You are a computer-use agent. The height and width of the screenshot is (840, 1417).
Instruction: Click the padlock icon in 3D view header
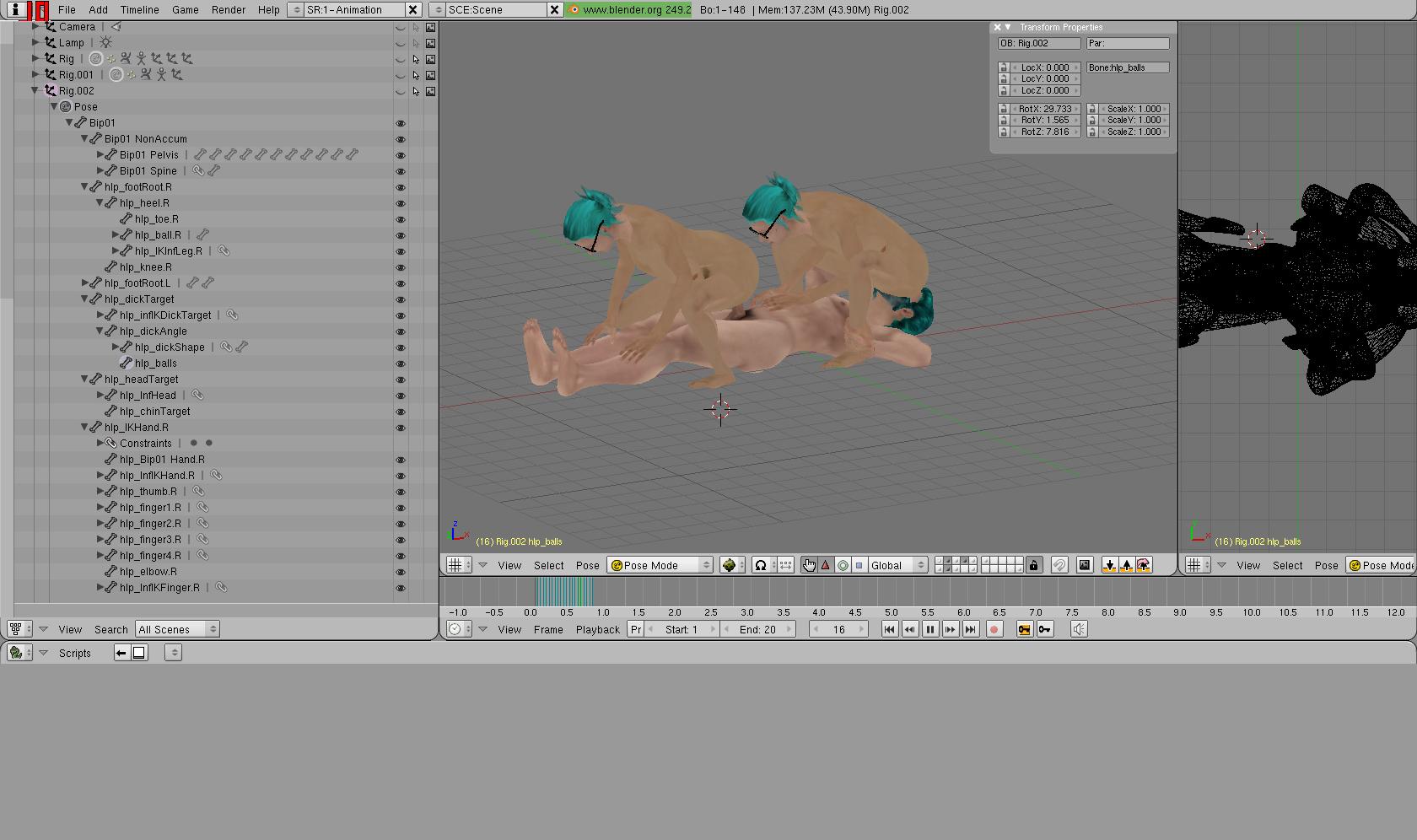1033,565
